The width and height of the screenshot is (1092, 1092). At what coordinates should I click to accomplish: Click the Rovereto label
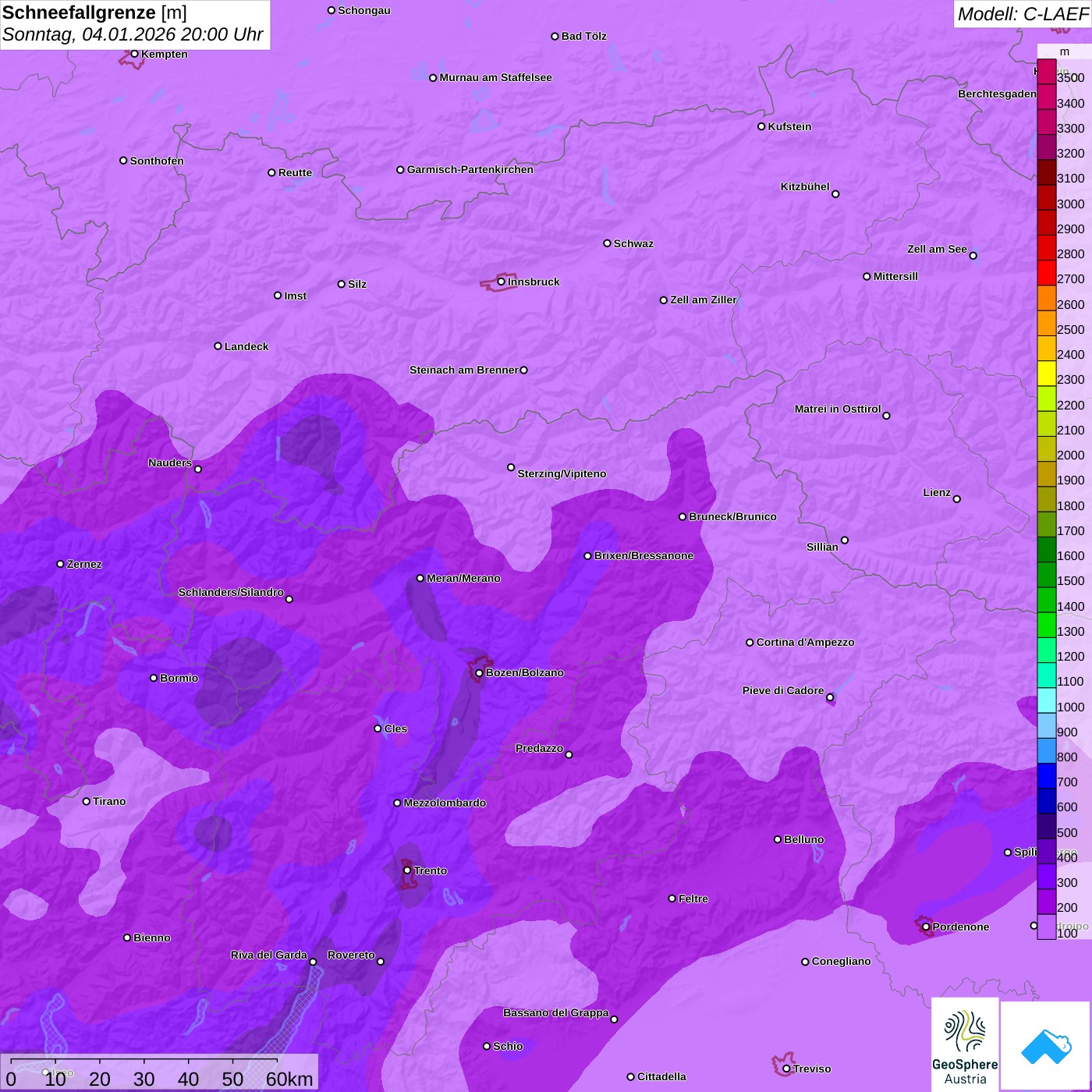click(x=351, y=955)
